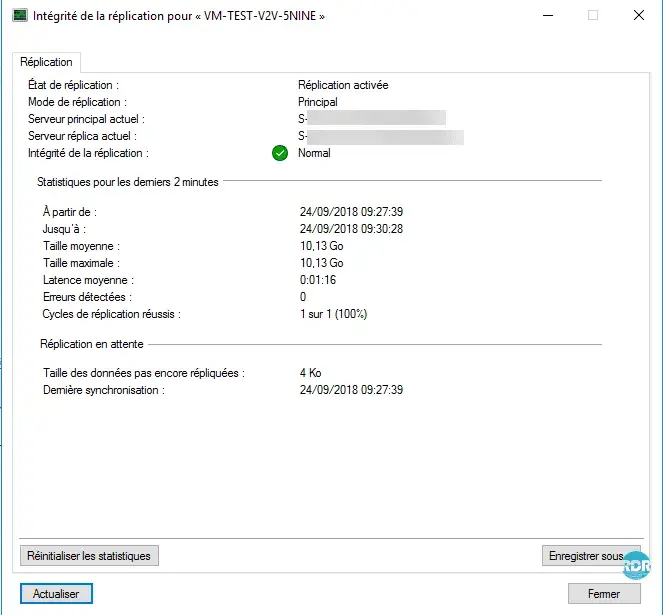This screenshot has height=615, width=663.
Task: Click the title text mentioning VM-TEST-V2V-5NINE
Action: [179, 17]
